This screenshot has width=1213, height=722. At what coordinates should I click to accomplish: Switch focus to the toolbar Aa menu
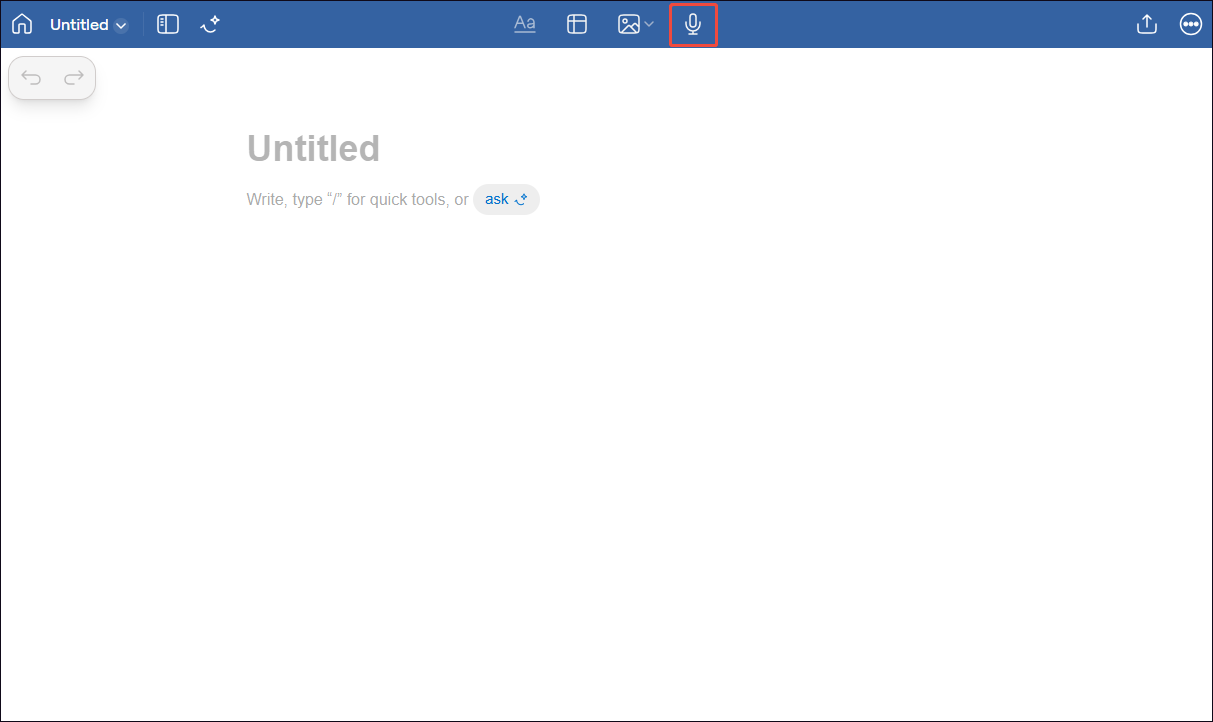[524, 23]
